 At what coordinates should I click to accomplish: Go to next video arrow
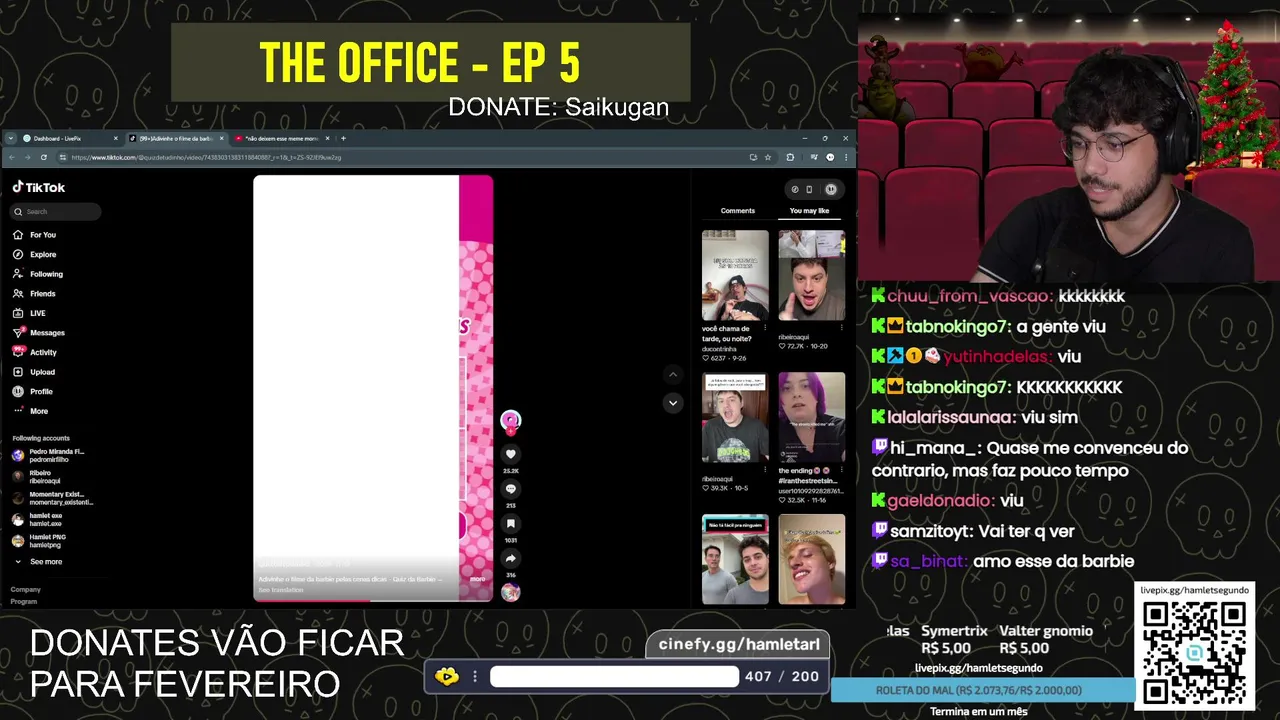pyautogui.click(x=673, y=402)
